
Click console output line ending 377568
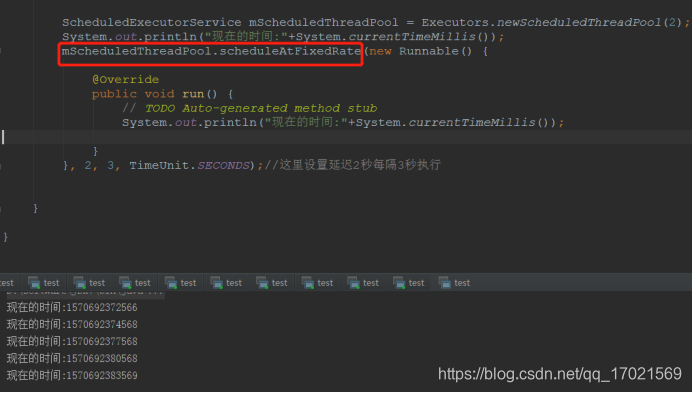tap(72, 341)
